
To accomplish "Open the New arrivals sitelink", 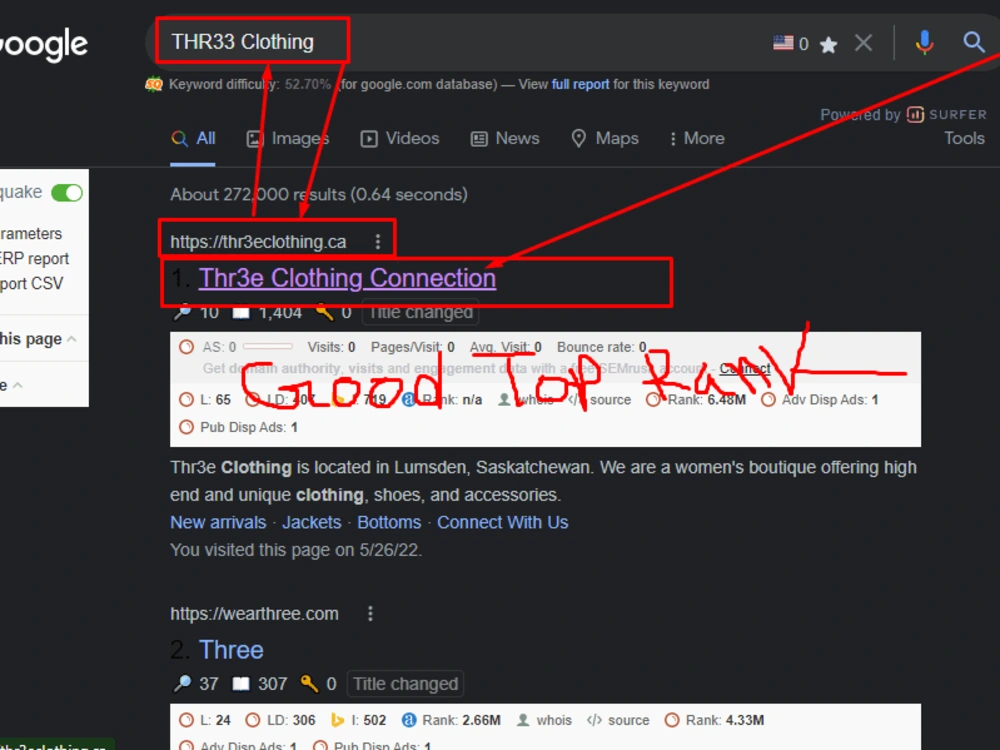I will coord(218,522).
